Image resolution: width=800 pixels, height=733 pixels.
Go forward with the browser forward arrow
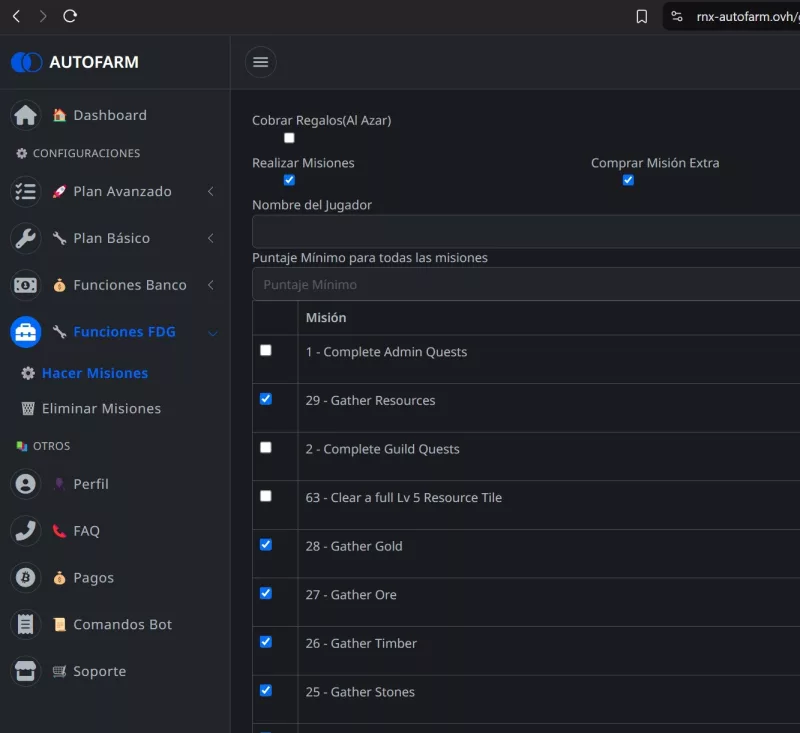43,16
